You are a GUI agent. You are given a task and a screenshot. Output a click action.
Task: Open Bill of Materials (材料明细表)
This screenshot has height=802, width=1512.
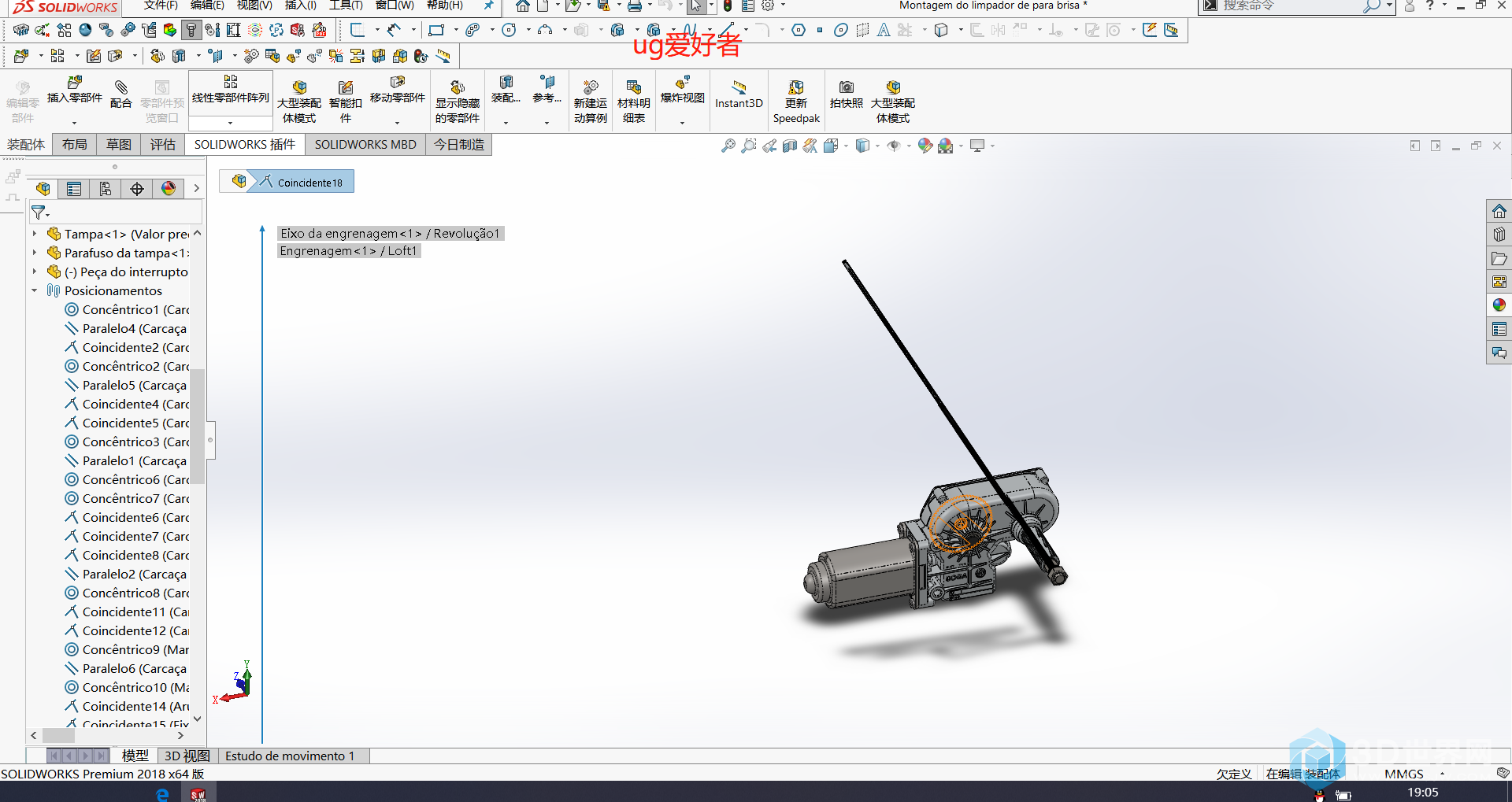click(634, 87)
